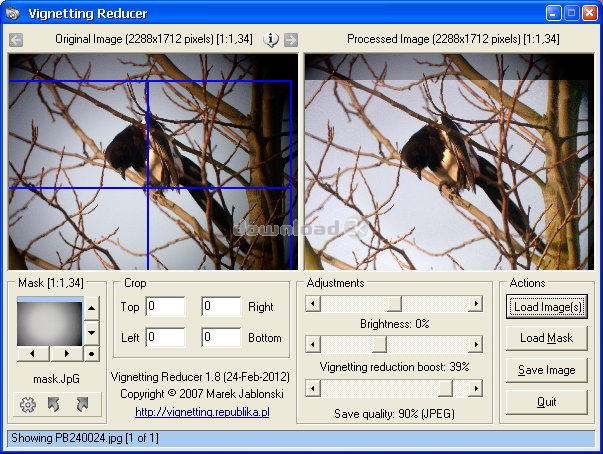603x454 pixels.
Task: Center mask using dot button
Action: 92,354
